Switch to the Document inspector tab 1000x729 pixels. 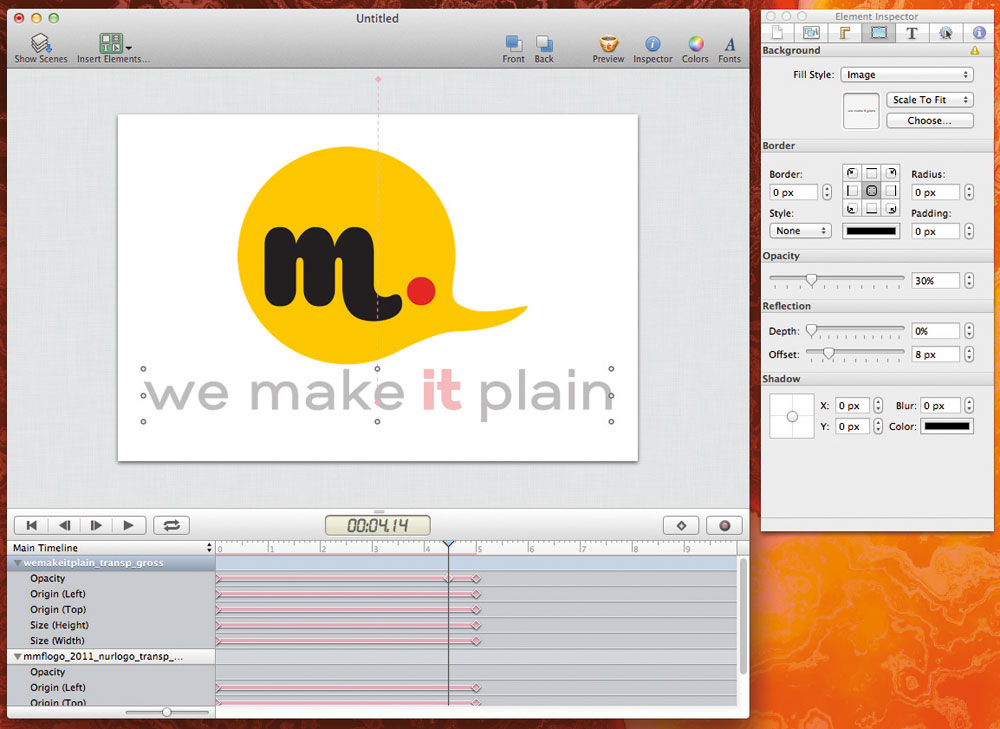point(777,33)
